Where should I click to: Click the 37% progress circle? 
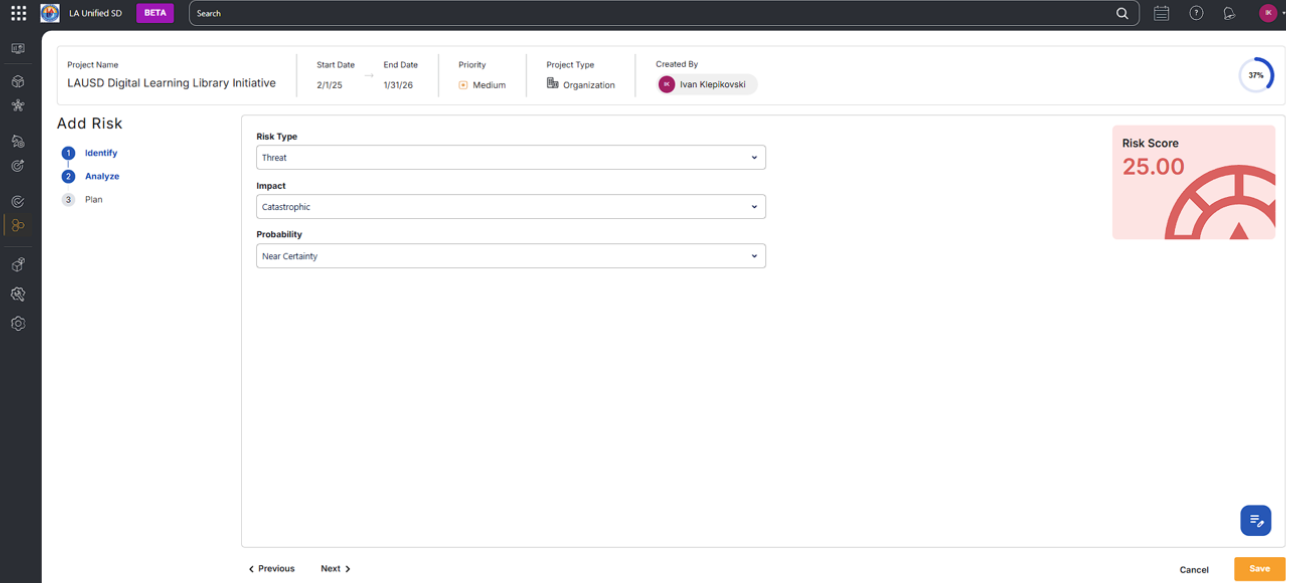point(1256,75)
